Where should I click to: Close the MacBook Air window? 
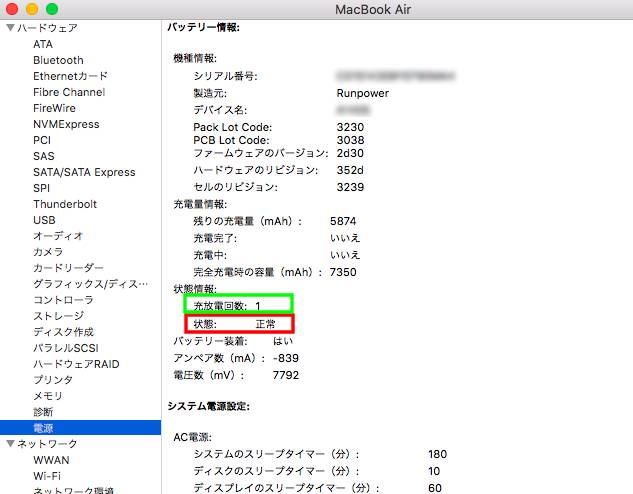pos(12,8)
